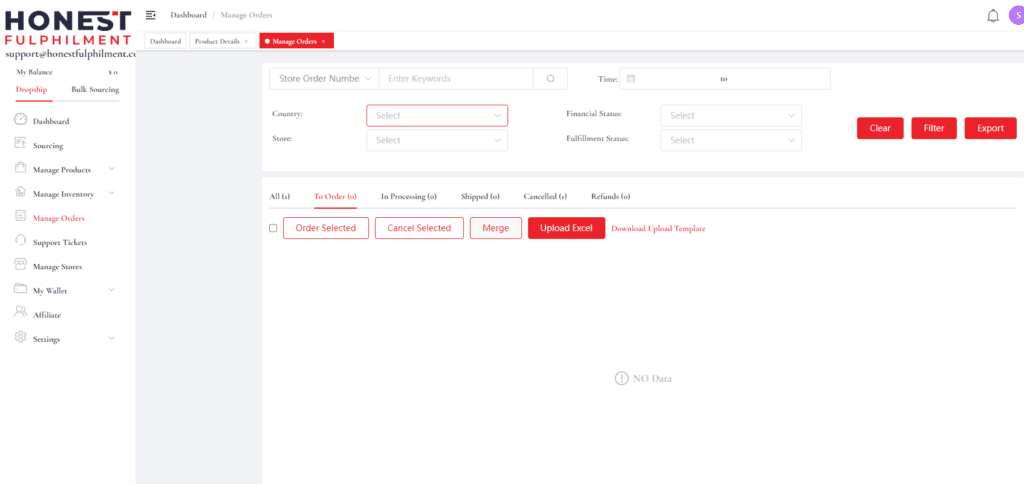Click the notification bell icon
This screenshot has width=1024, height=484.
[992, 15]
